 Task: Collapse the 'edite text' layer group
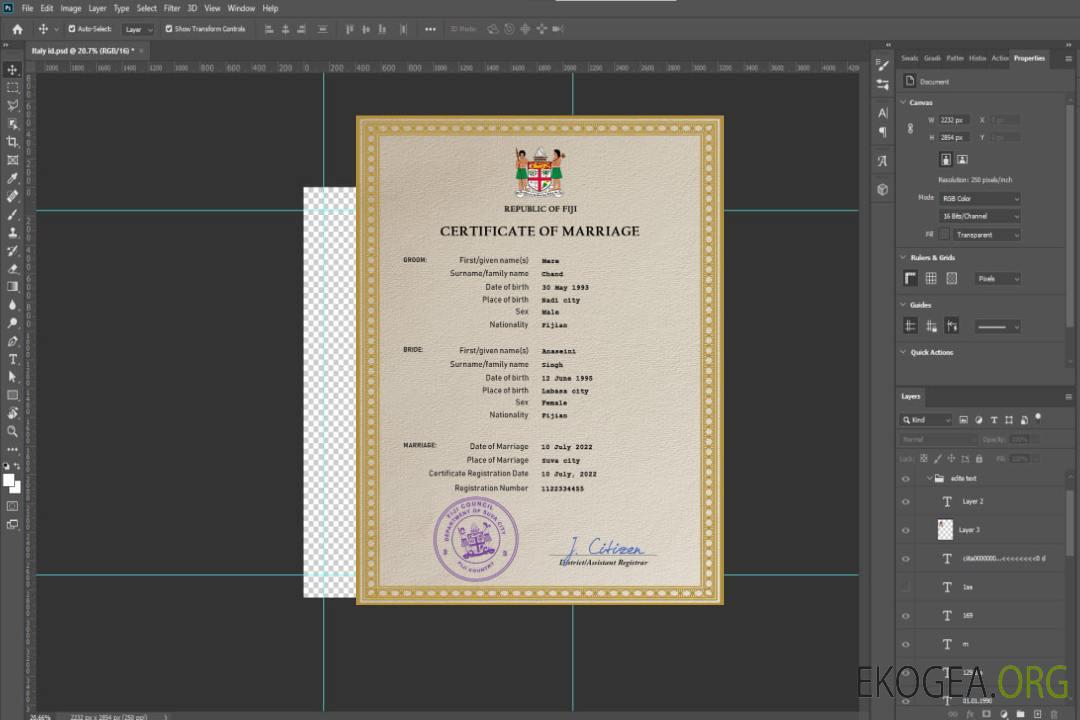click(929, 478)
